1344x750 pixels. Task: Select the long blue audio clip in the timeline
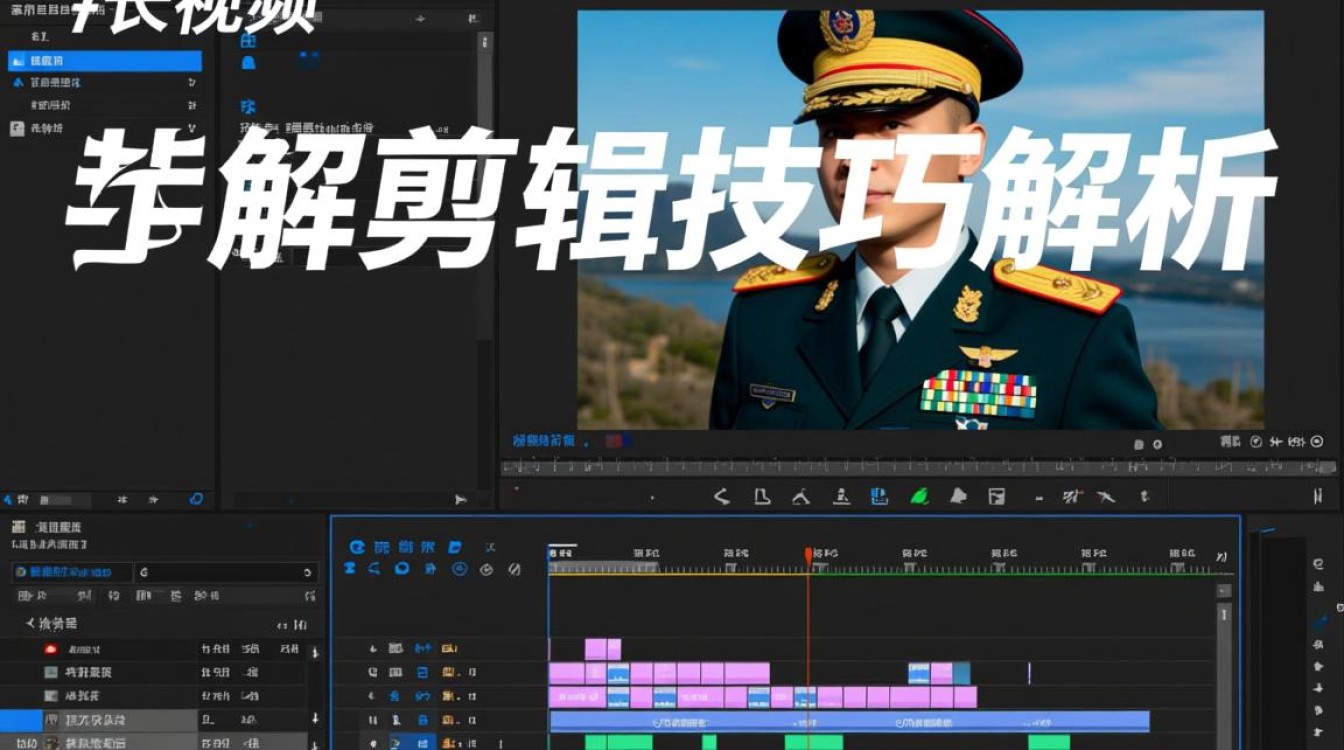point(849,721)
